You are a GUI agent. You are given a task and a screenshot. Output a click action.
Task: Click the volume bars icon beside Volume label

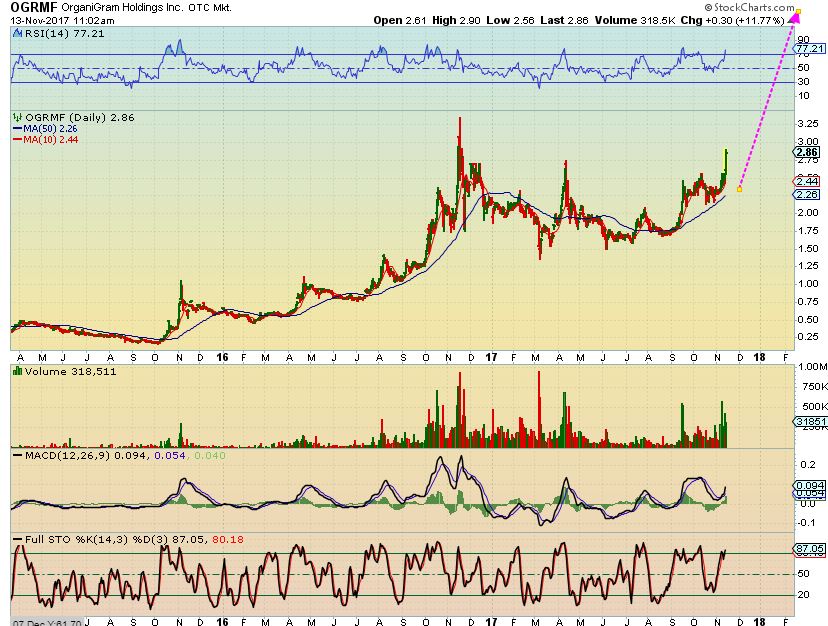16,370
